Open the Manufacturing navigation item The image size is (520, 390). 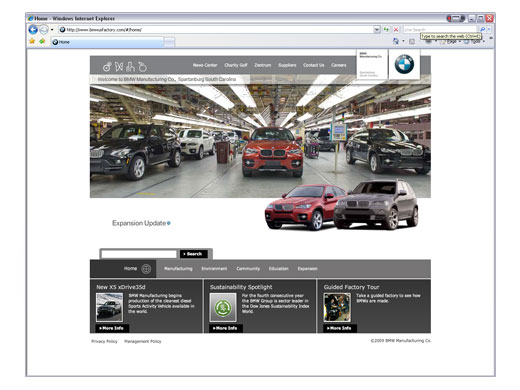point(178,269)
